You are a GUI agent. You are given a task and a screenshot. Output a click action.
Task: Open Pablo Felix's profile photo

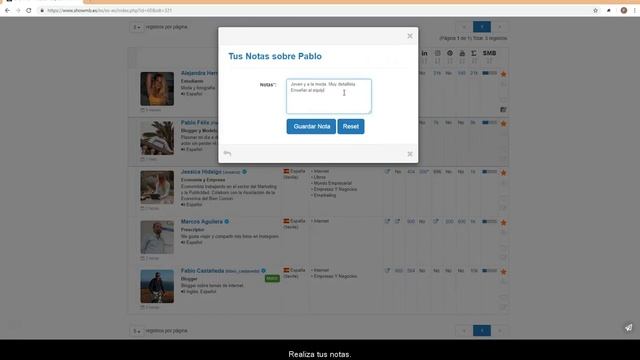[x=157, y=138]
